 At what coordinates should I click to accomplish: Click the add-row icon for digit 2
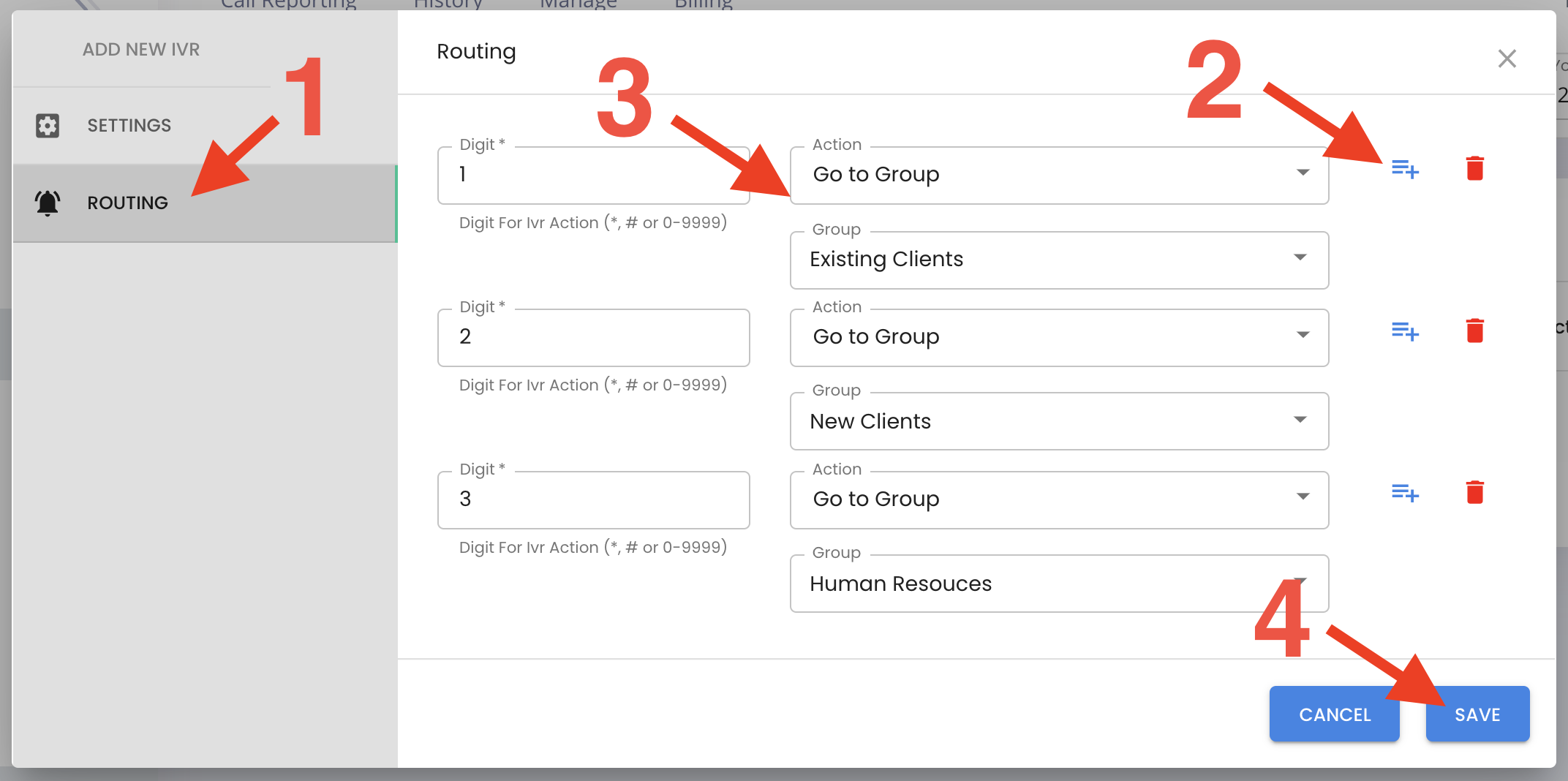pos(1405,331)
